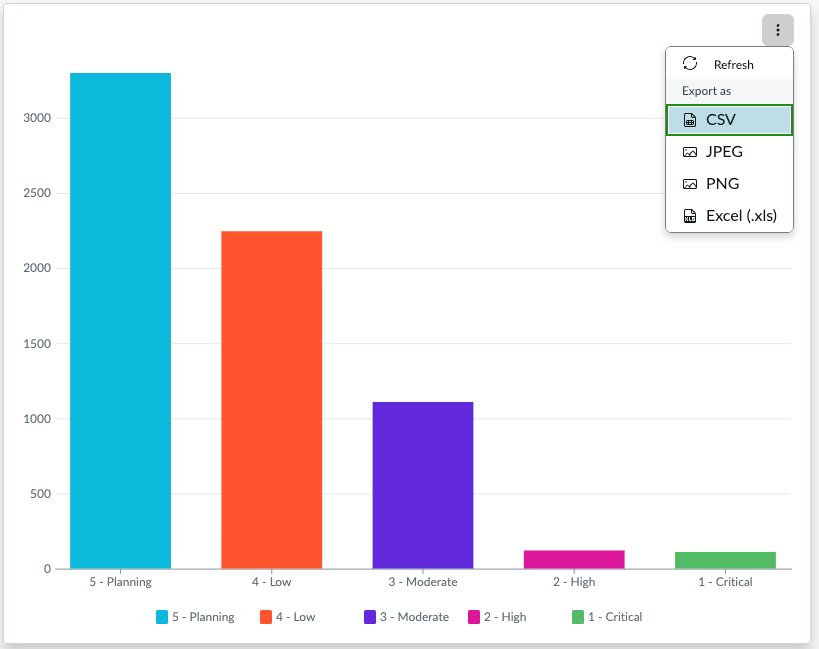Toggle 2 - High legend swatch
Image resolution: width=819 pixels, height=649 pixels.
coord(474,617)
